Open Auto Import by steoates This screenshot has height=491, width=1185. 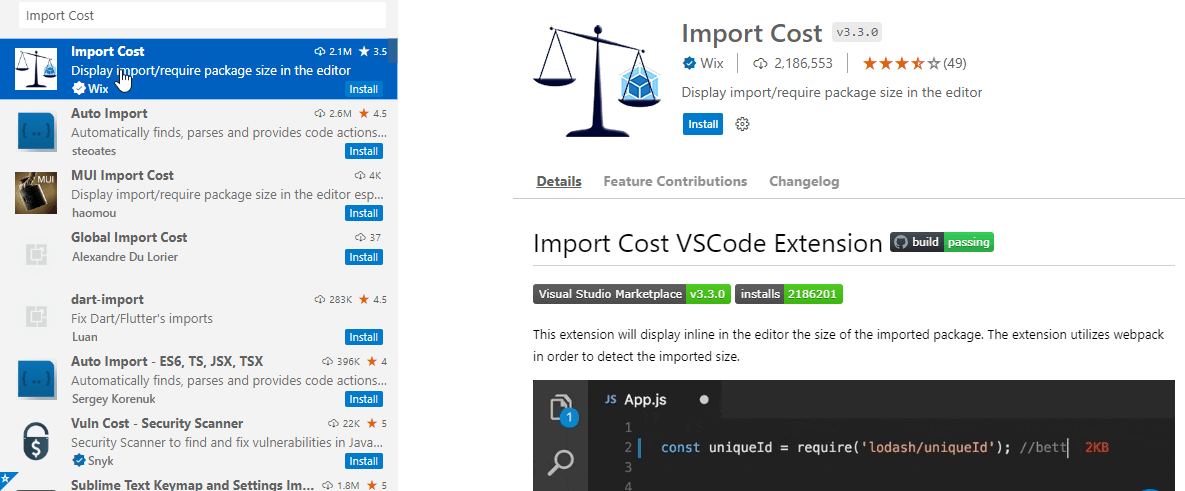199,131
